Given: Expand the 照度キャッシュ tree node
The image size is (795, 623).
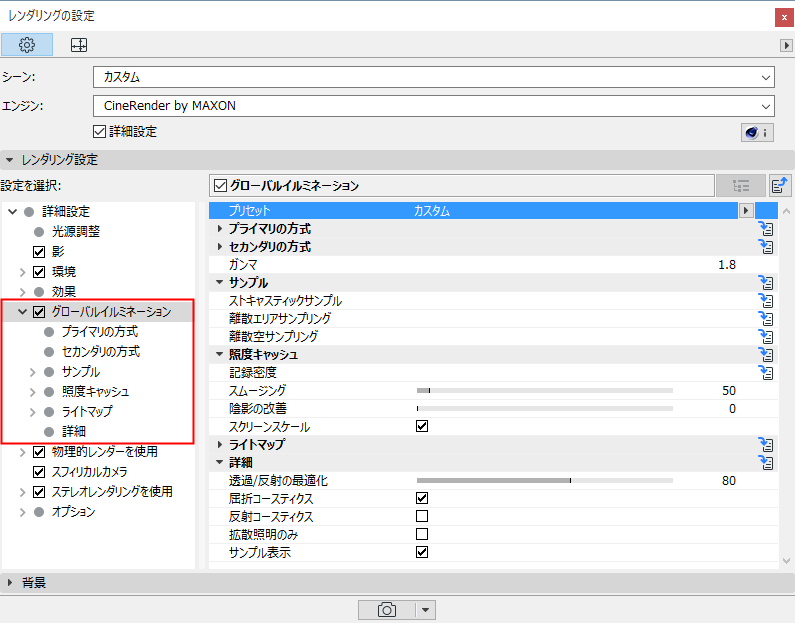Looking at the screenshot, I should tap(32, 392).
